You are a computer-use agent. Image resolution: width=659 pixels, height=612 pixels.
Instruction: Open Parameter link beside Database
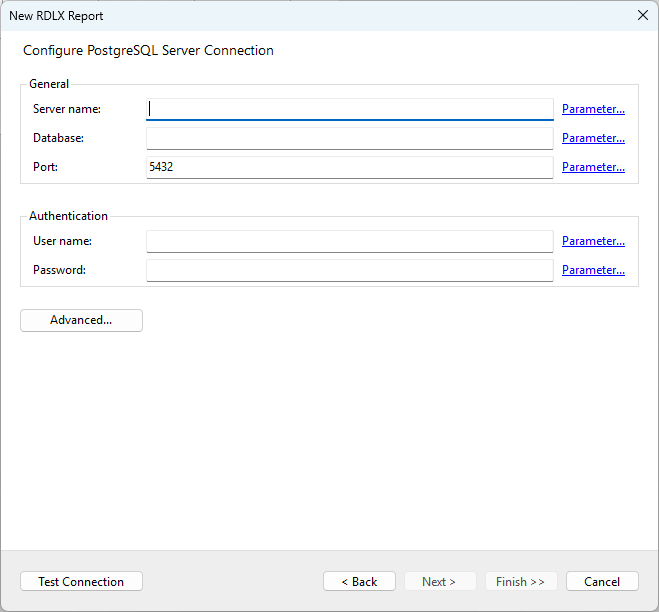[593, 138]
